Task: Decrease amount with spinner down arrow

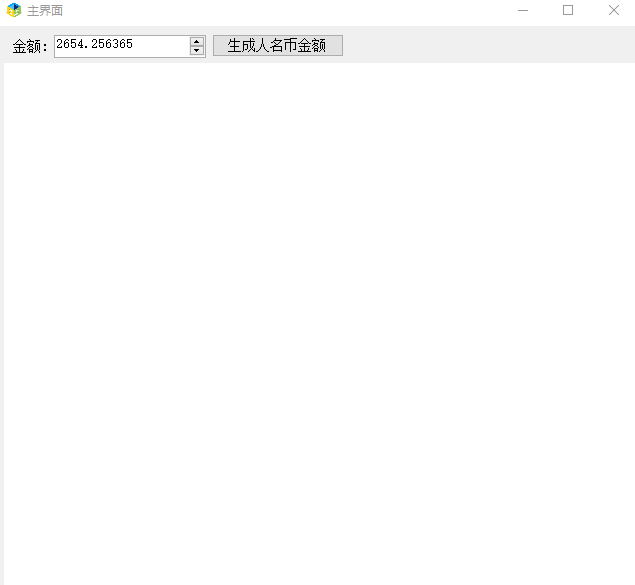Action: (197, 51)
